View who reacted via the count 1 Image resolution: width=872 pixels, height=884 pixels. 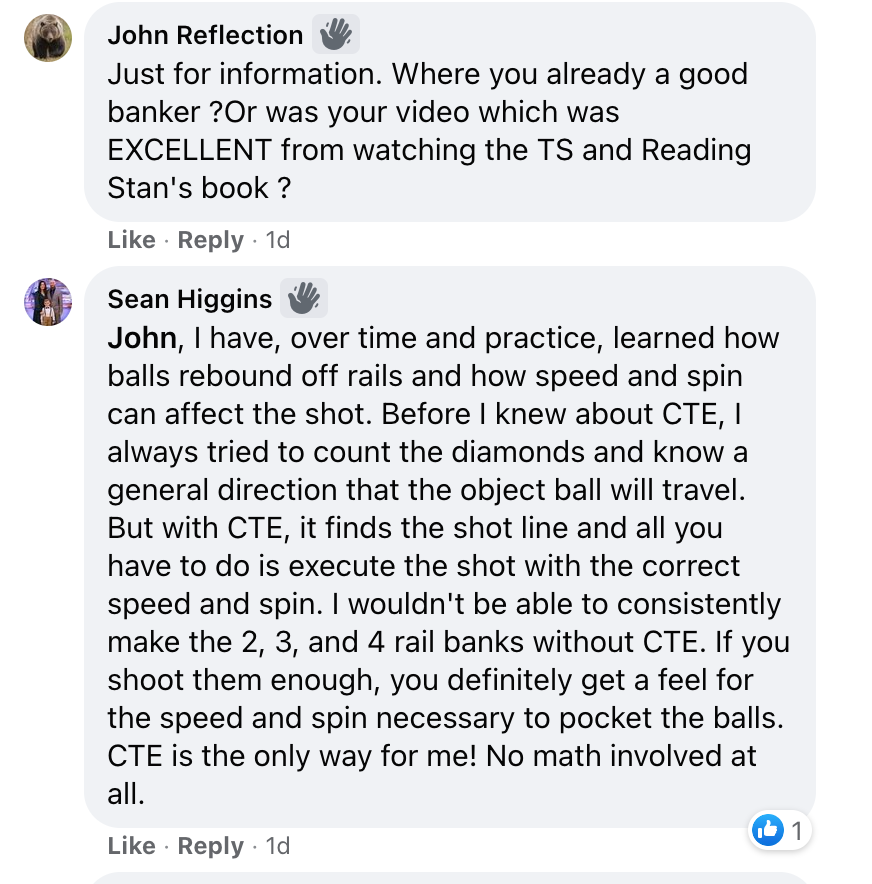[797, 829]
